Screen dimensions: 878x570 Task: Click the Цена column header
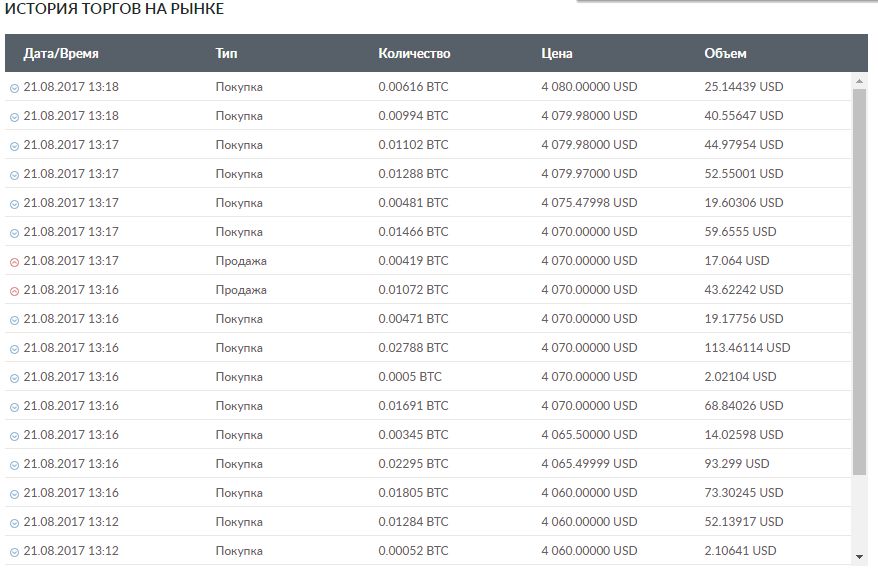557,54
